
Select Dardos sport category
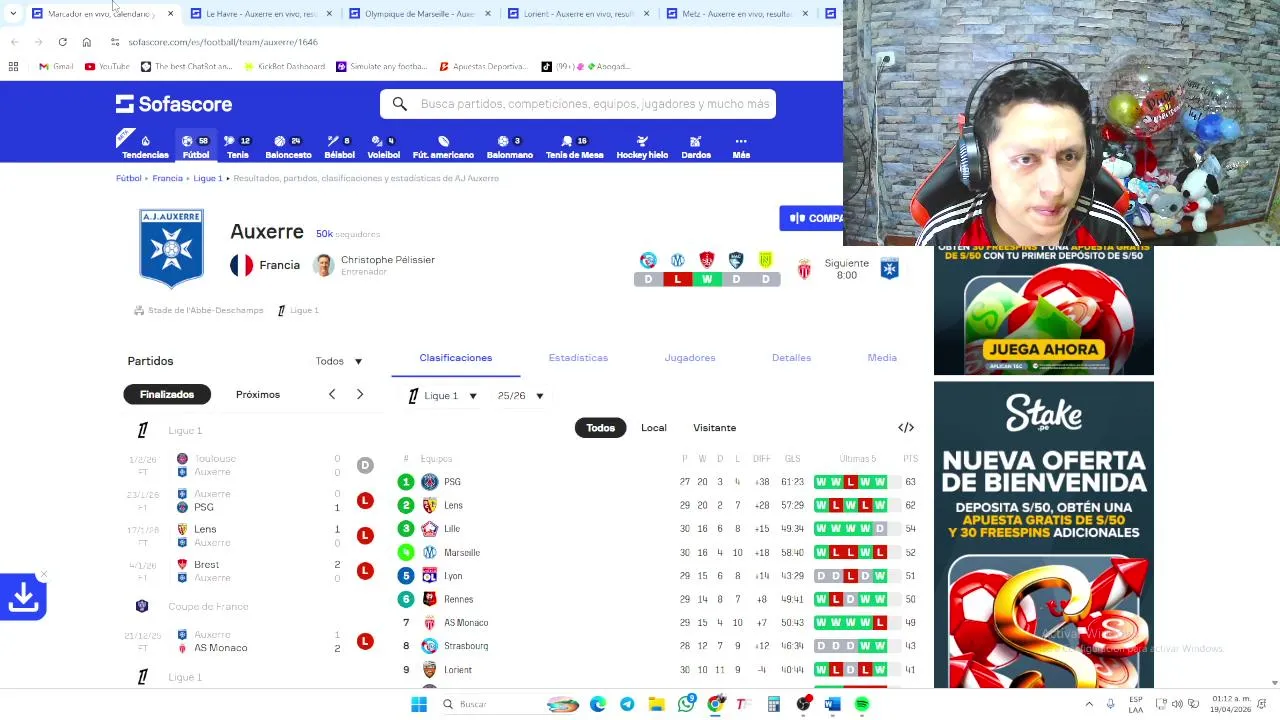[696, 147]
